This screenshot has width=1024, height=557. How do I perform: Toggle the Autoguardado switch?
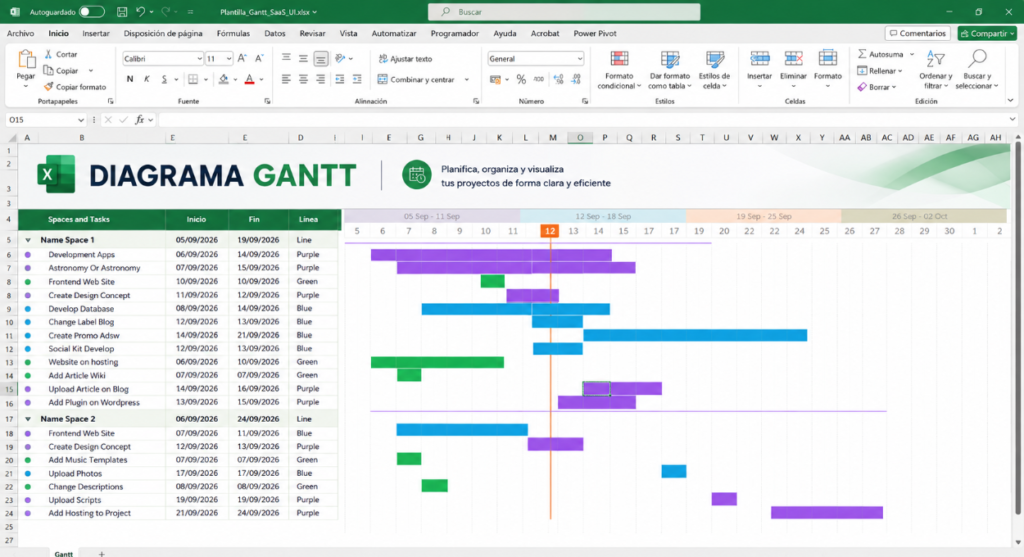(91, 12)
